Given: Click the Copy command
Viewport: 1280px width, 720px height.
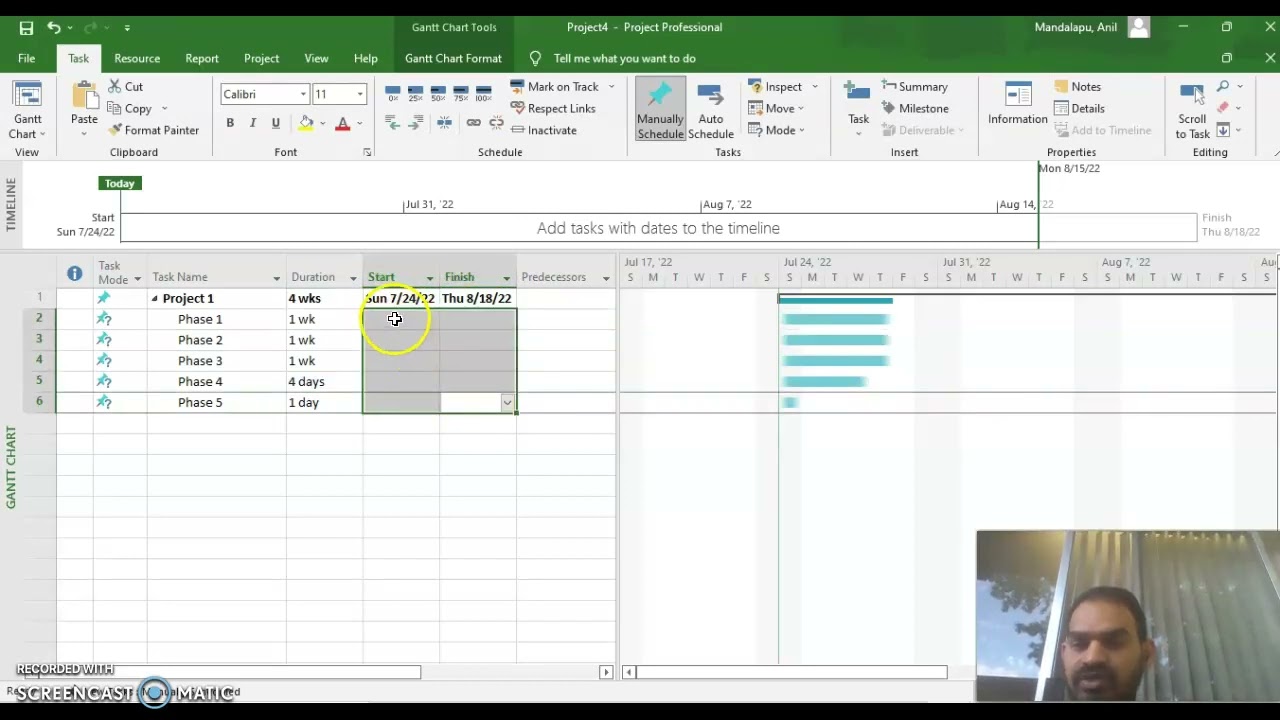Looking at the screenshot, I should [130, 109].
